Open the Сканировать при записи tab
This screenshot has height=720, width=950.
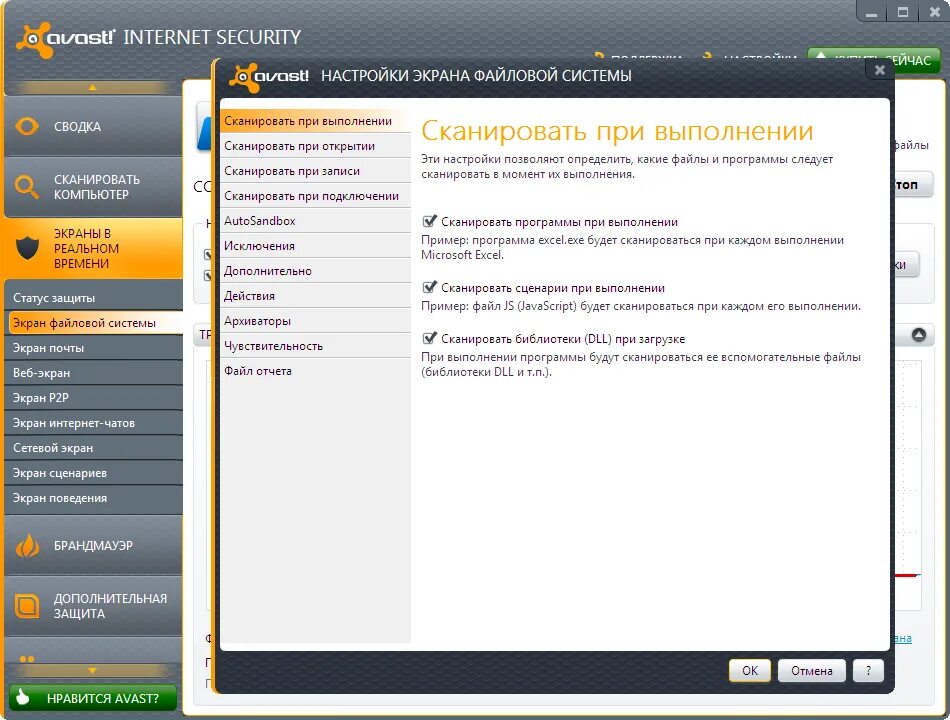click(x=315, y=171)
